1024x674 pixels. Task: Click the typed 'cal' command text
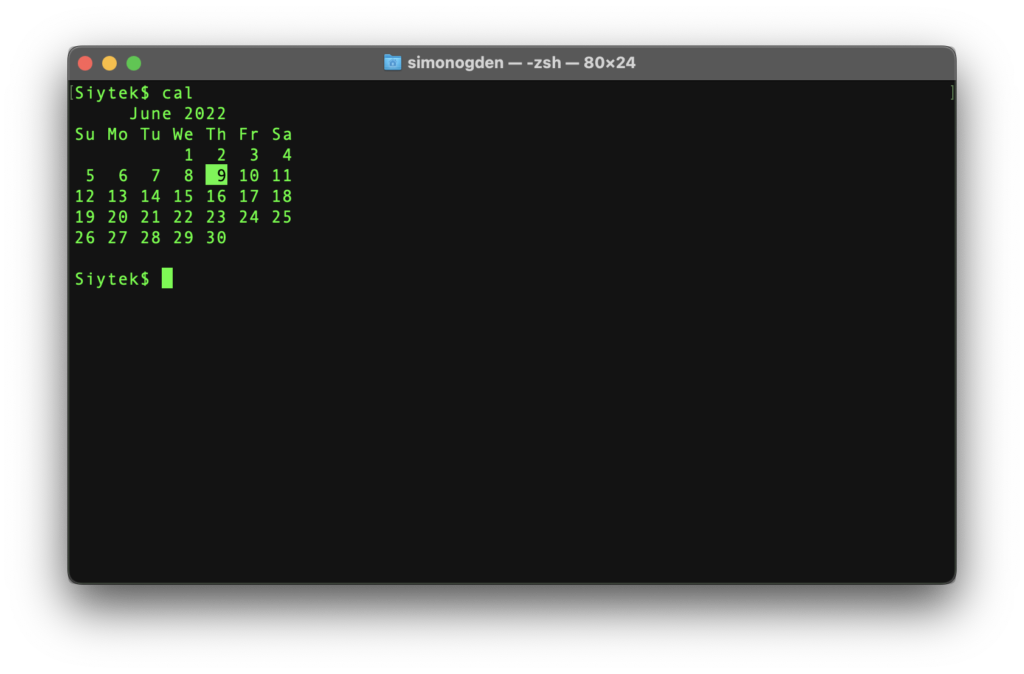coord(178,93)
